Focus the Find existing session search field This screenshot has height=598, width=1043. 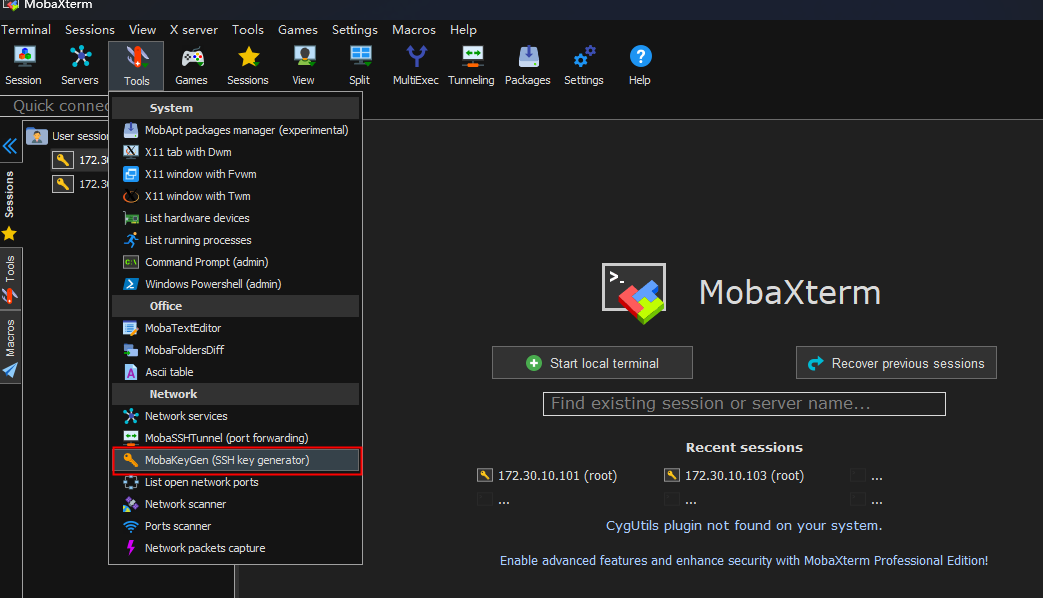pos(744,404)
